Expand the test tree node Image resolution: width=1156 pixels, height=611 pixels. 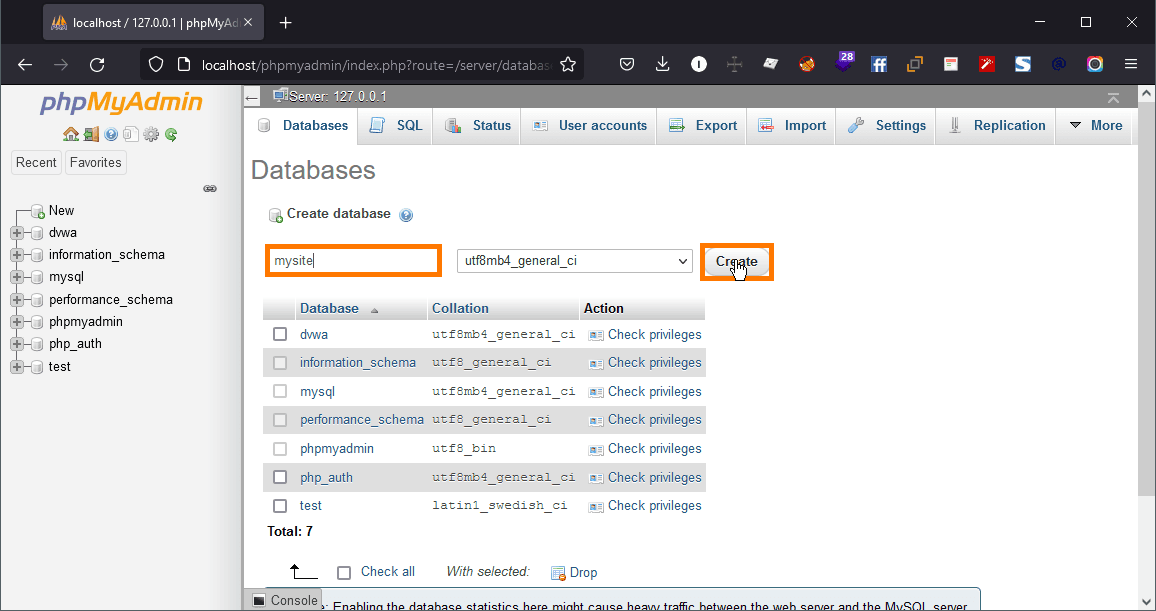[16, 367]
